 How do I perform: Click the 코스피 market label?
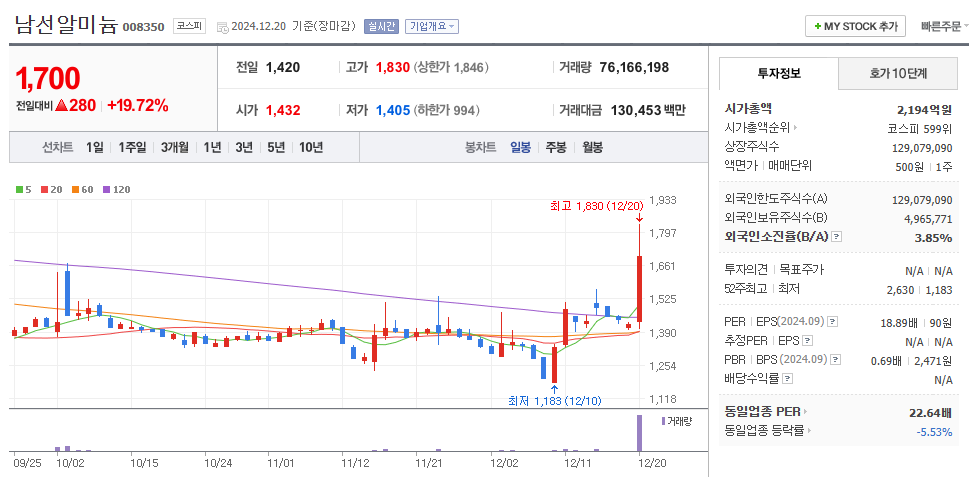(189, 26)
